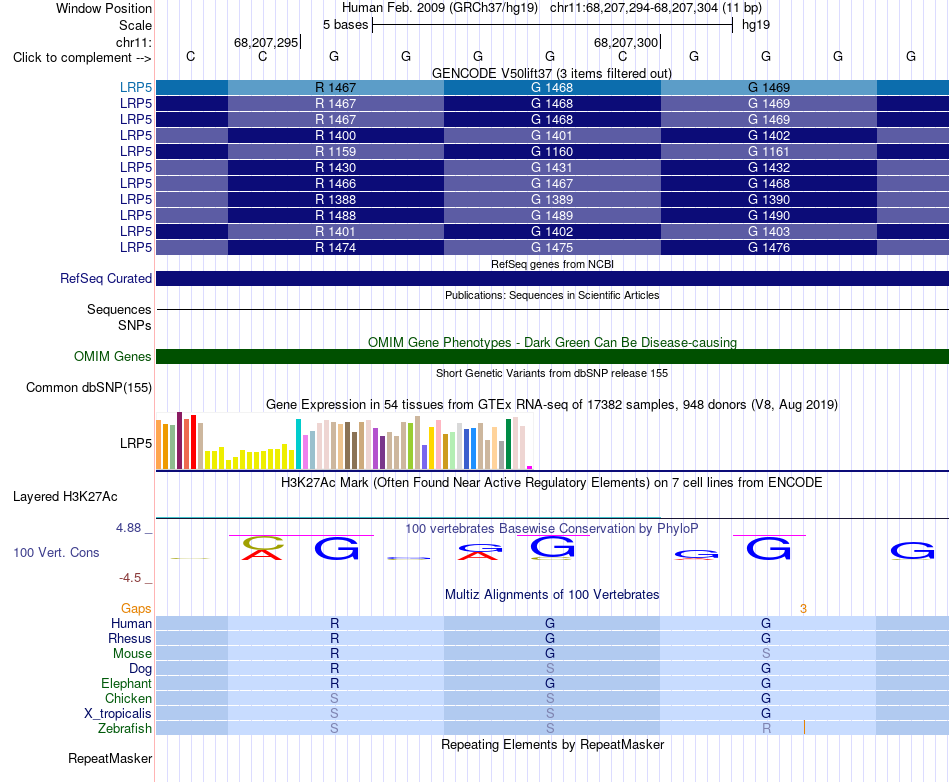This screenshot has height=782, width=950.
Task: Select LRP5 transcript codon G 1476
Action: 768,247
